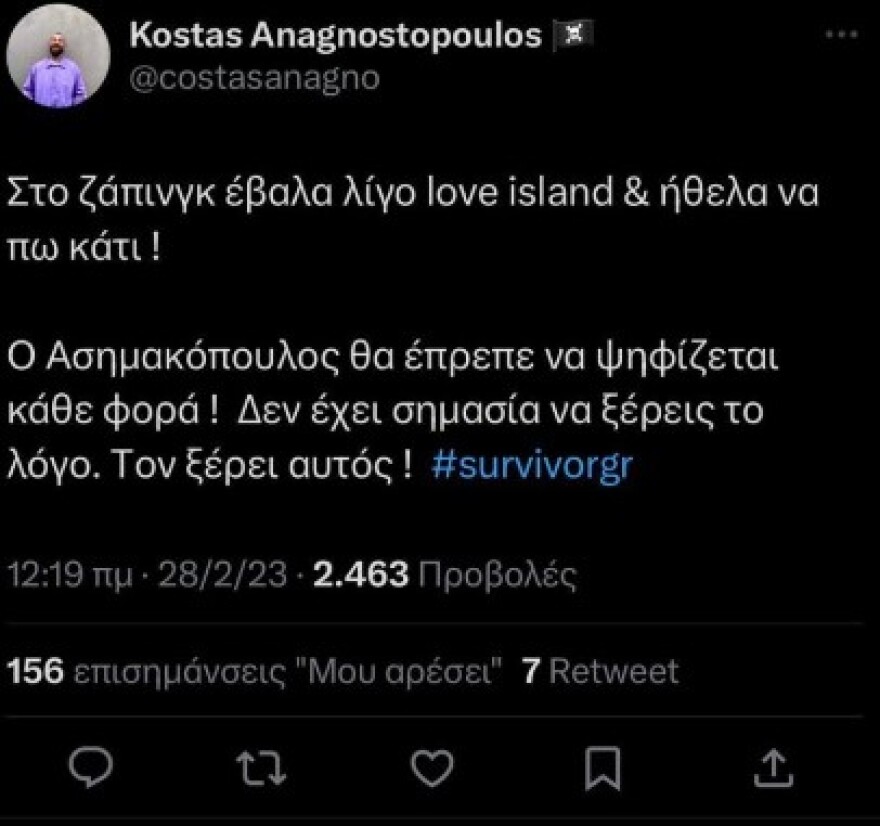This screenshot has width=880, height=826.
Task: Click the heart icon to unlike later
Action: pyautogui.click(x=430, y=766)
